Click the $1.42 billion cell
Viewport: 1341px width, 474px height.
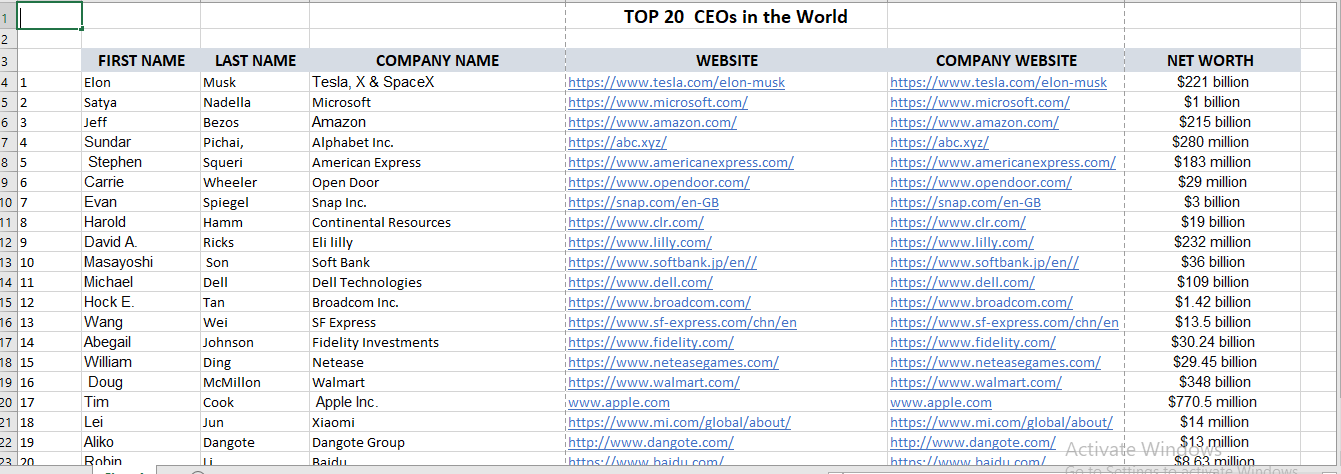point(1212,302)
